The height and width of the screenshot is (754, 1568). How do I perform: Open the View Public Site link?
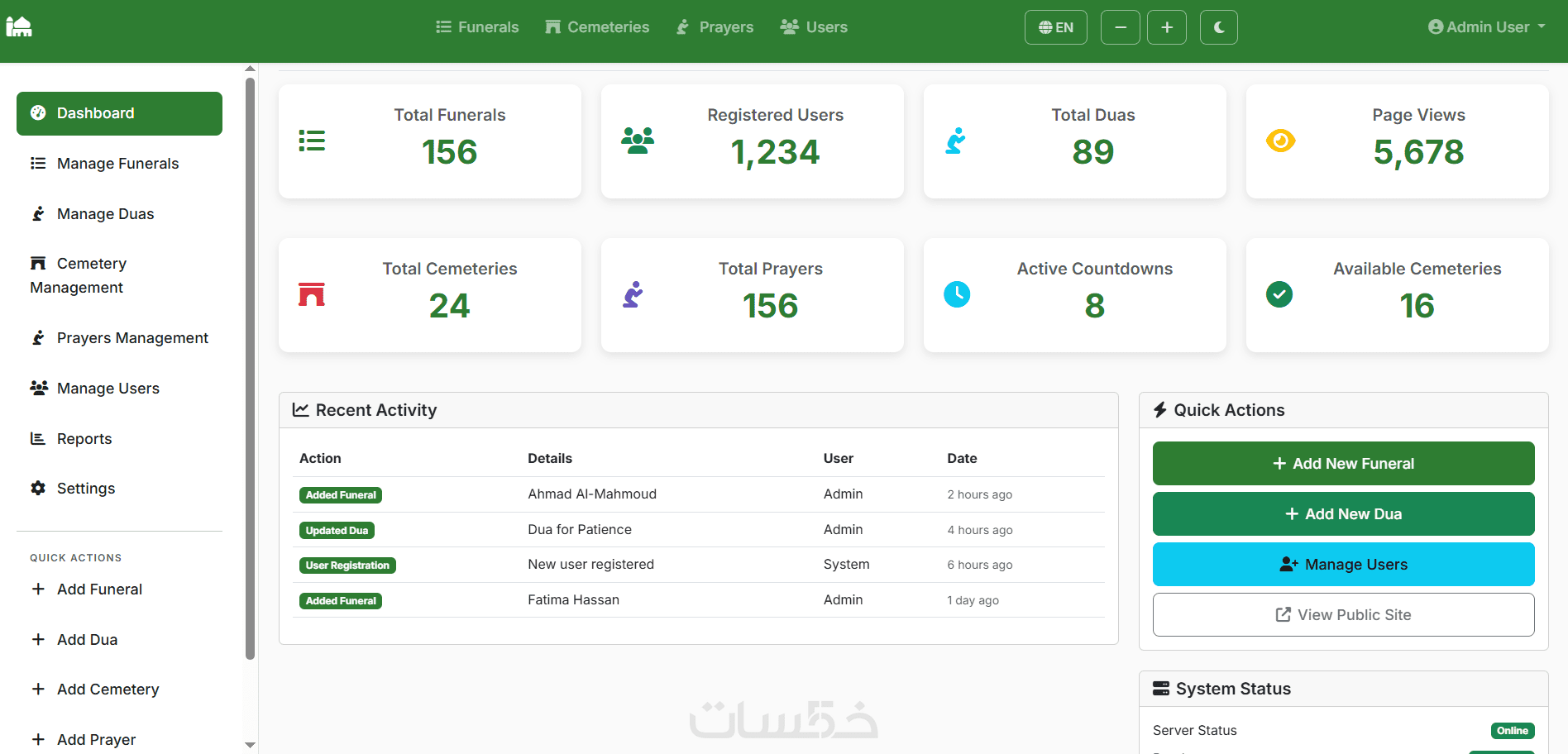point(1344,615)
